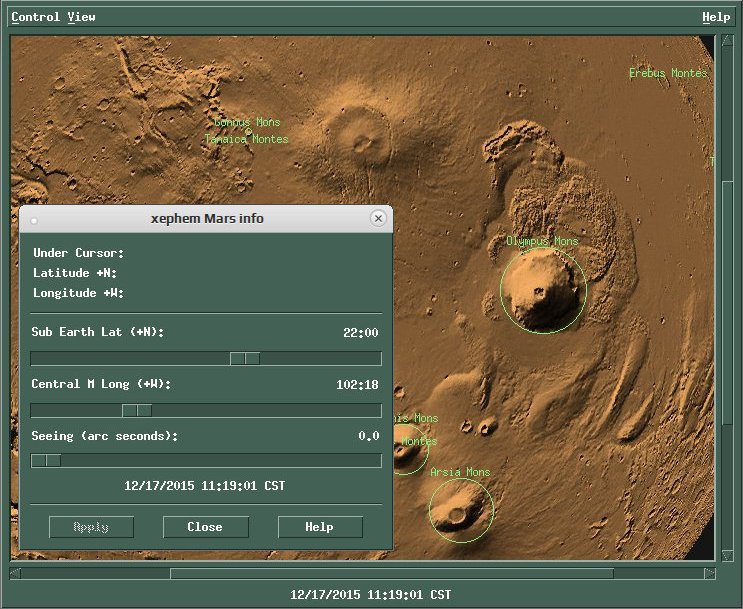Click the Olympus Mons green circle marker
This screenshot has width=743, height=609.
544,290
